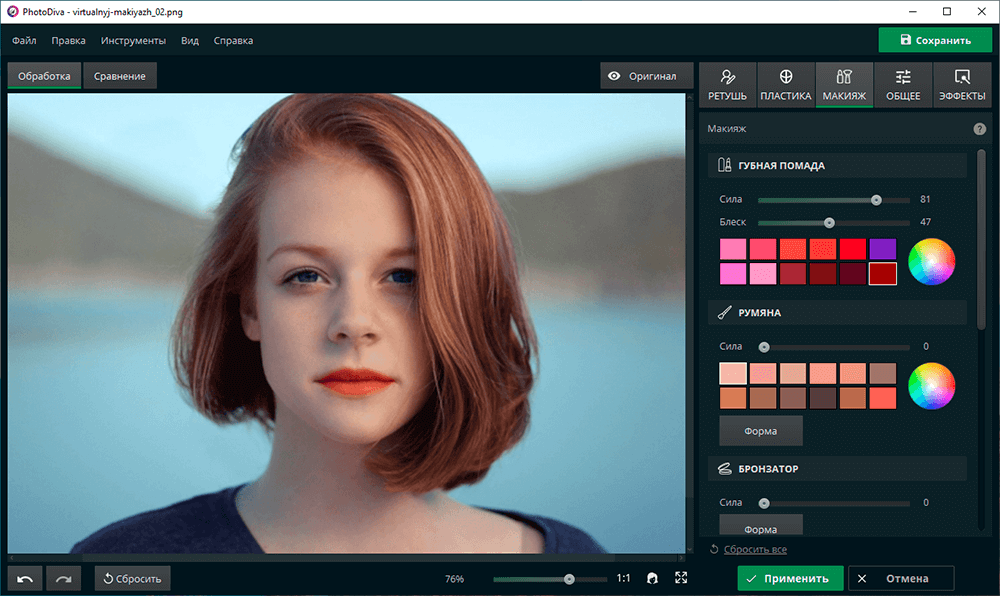This screenshot has width=1000, height=596.
Task: Open the Инструменты menu
Action: [x=133, y=41]
